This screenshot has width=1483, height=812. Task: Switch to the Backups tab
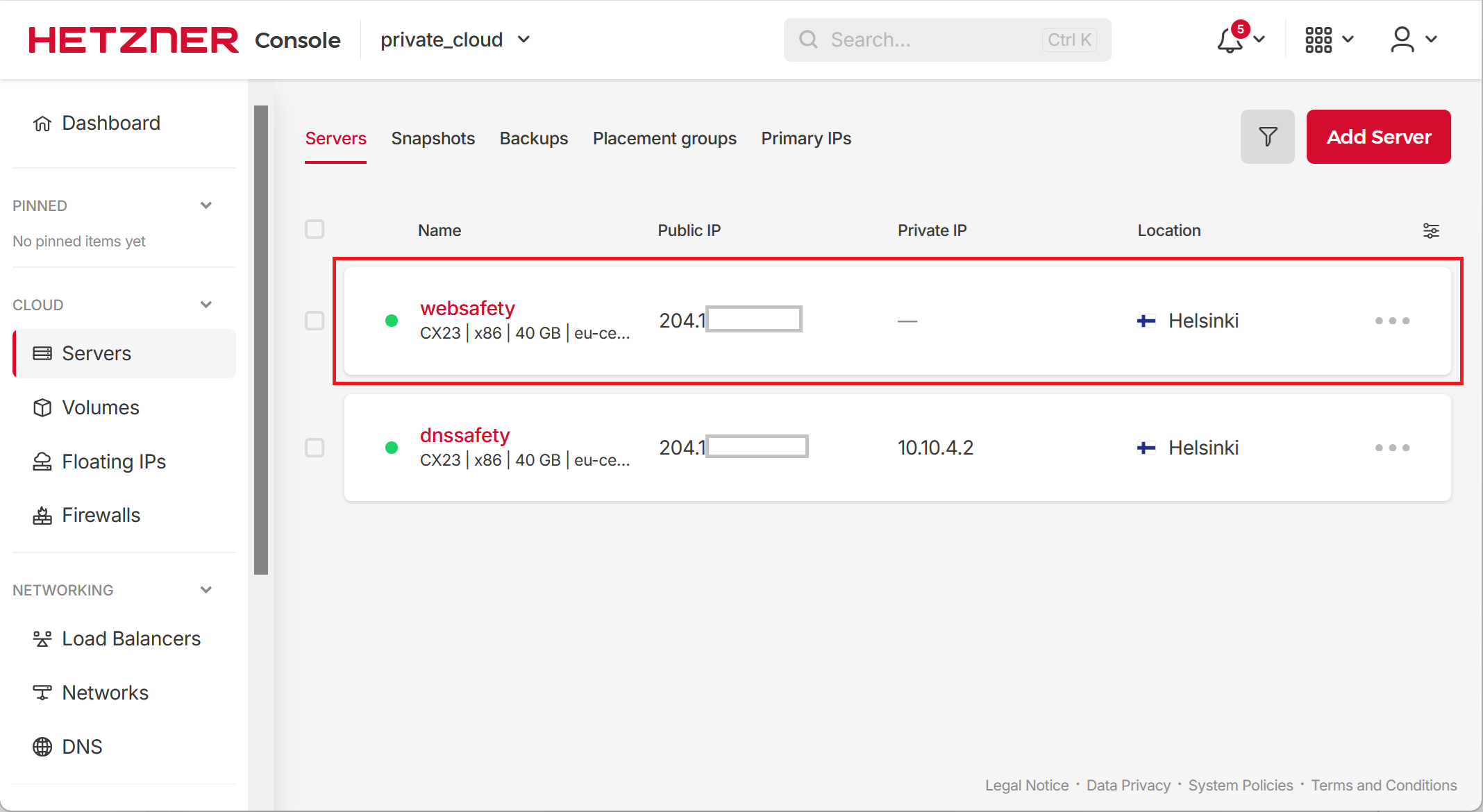point(534,138)
